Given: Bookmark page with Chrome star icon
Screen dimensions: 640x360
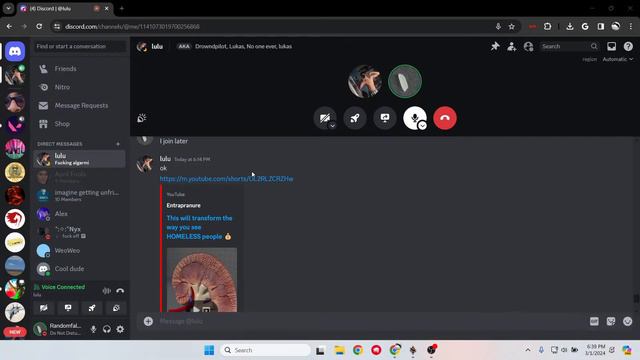Looking at the screenshot, I should pyautogui.click(x=511, y=27).
